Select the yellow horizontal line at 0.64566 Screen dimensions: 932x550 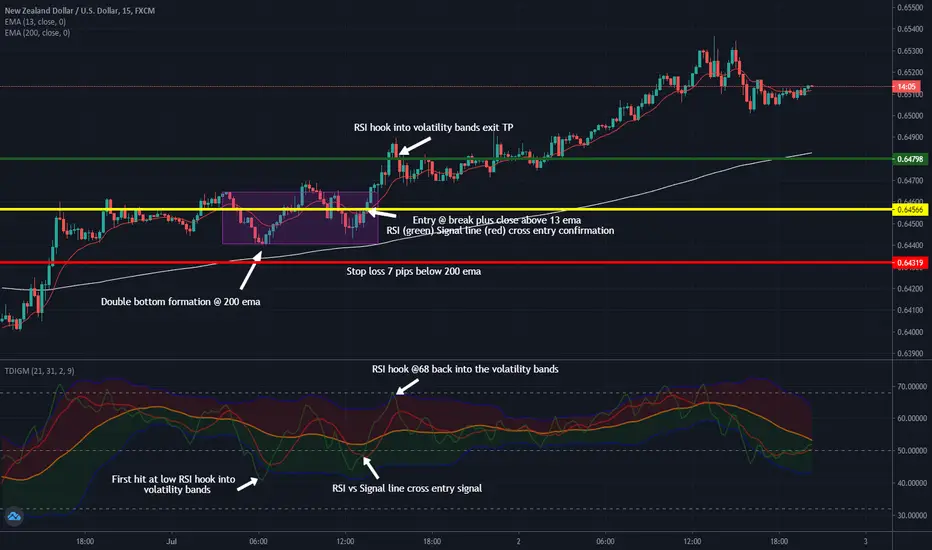click(x=446, y=209)
